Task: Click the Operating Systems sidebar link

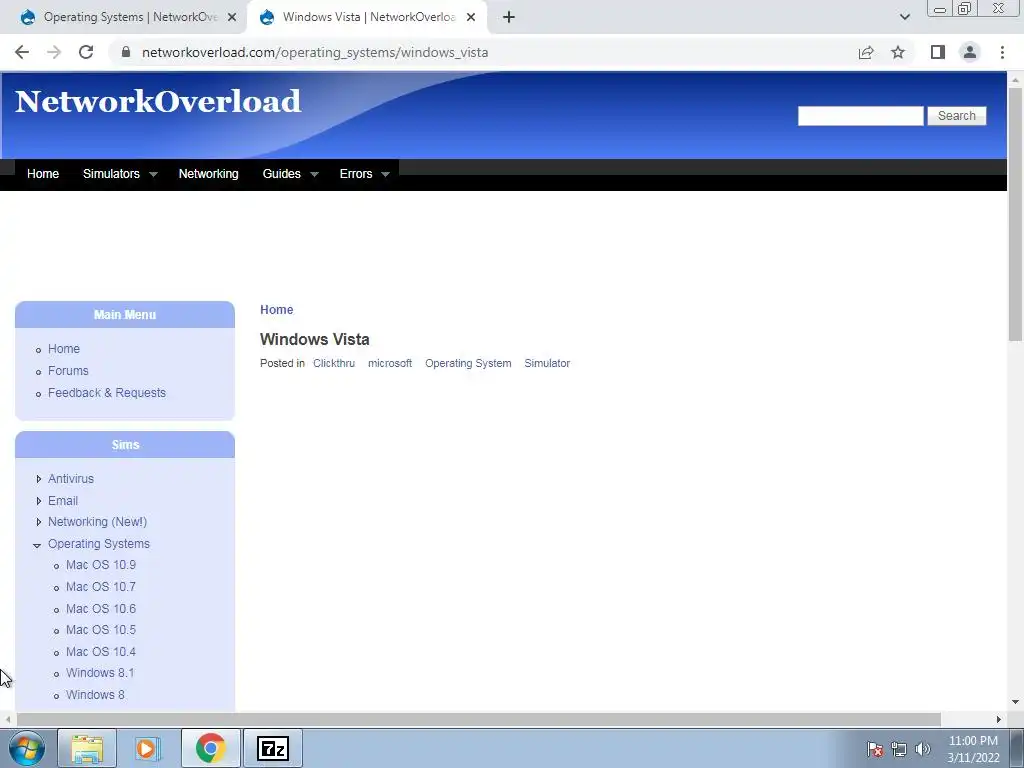Action: [99, 543]
